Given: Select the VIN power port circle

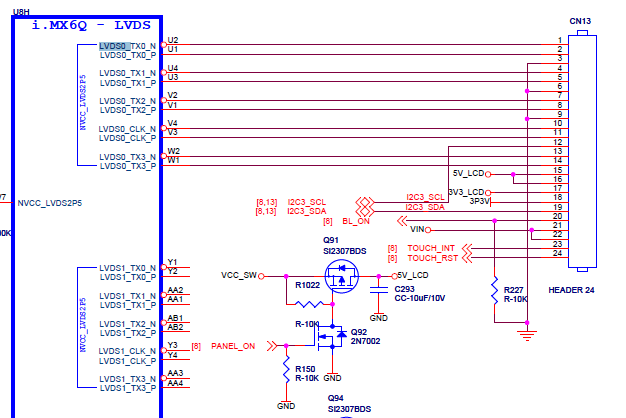Looking at the screenshot, I should (x=428, y=230).
